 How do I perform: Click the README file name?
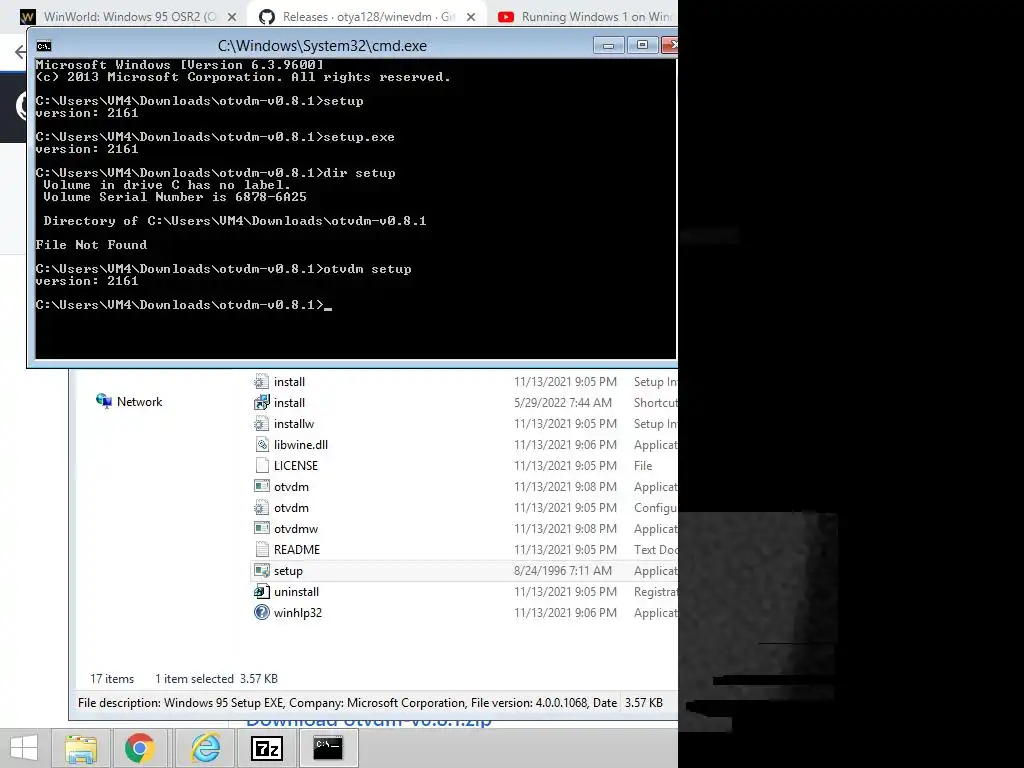[296, 550]
